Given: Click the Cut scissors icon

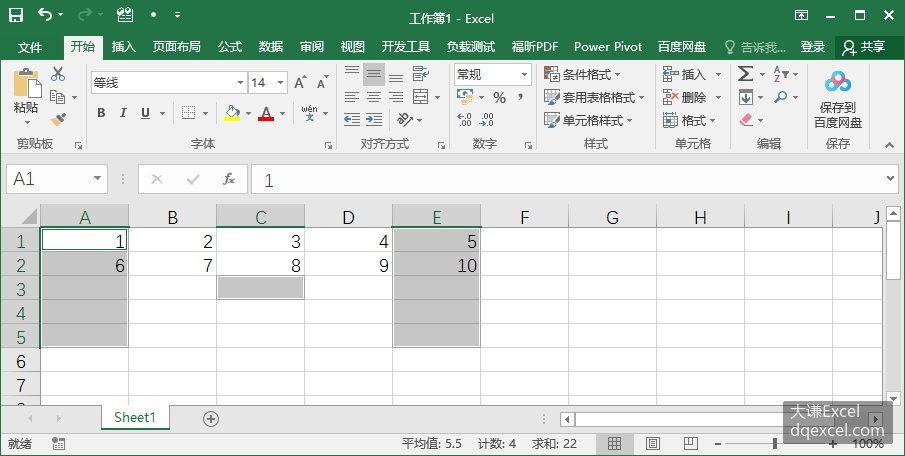Looking at the screenshot, I should point(58,74).
